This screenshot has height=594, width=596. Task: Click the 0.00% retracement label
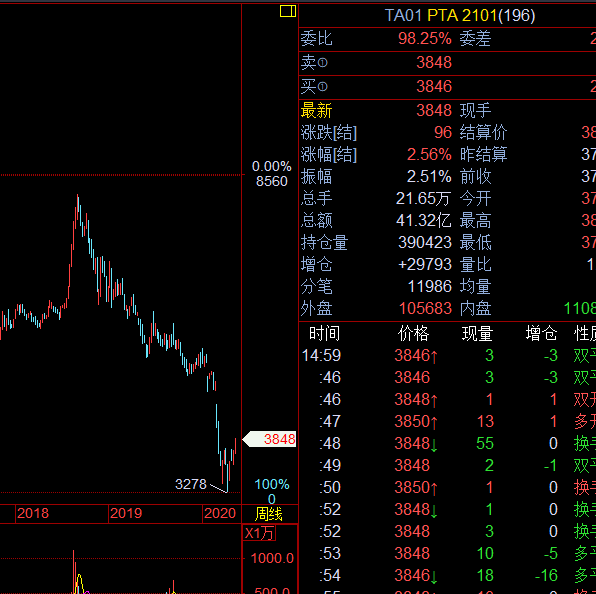pos(271,166)
